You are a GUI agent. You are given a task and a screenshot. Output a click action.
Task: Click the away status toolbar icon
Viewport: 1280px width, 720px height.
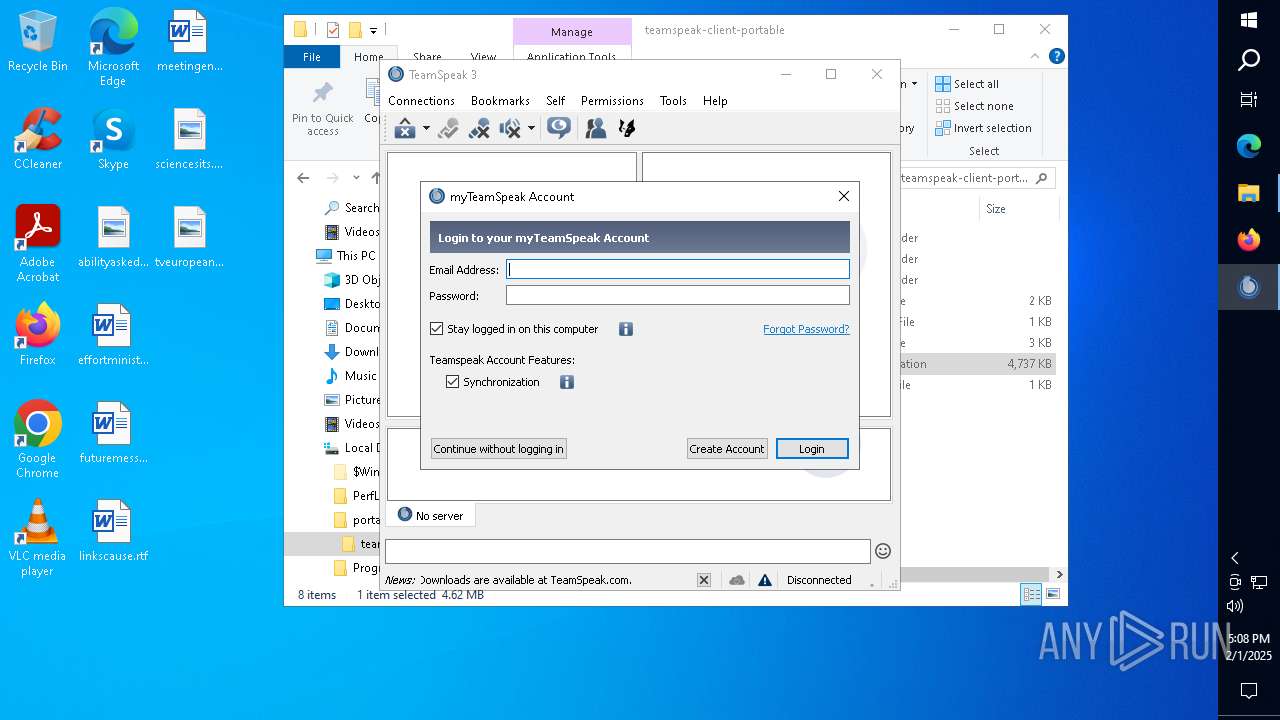click(x=404, y=128)
